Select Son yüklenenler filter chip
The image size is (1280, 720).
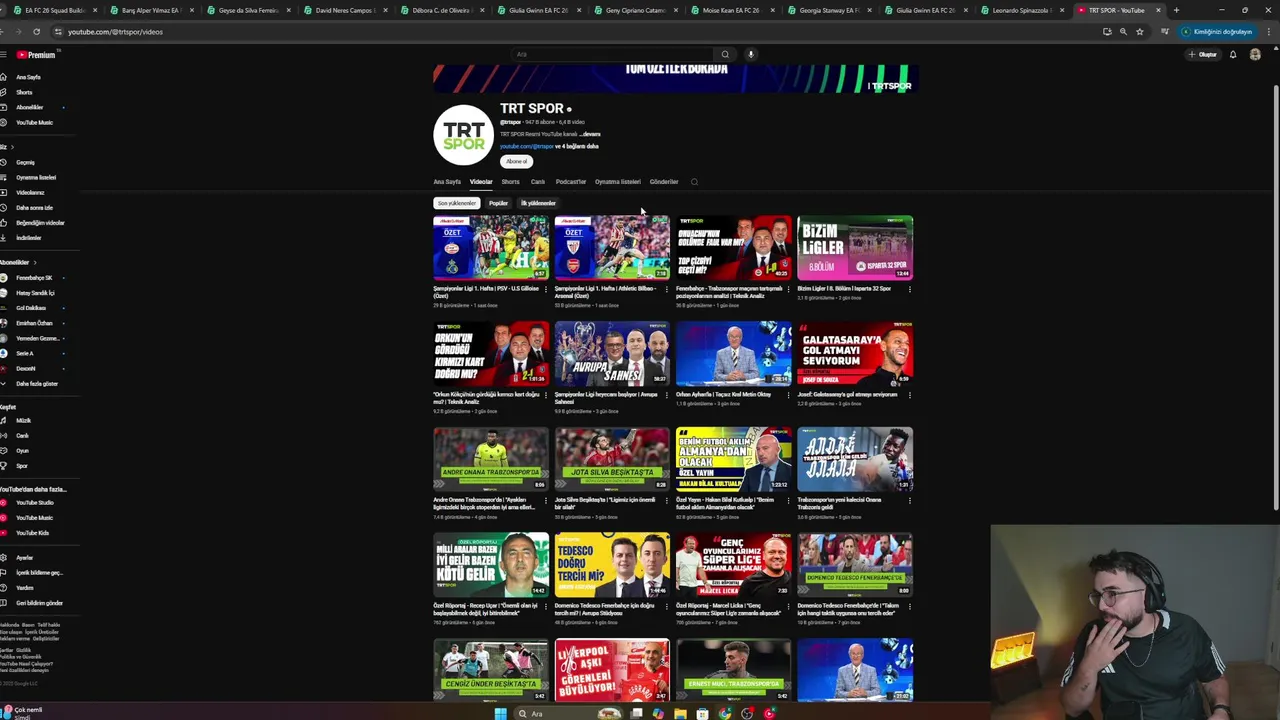coord(457,203)
